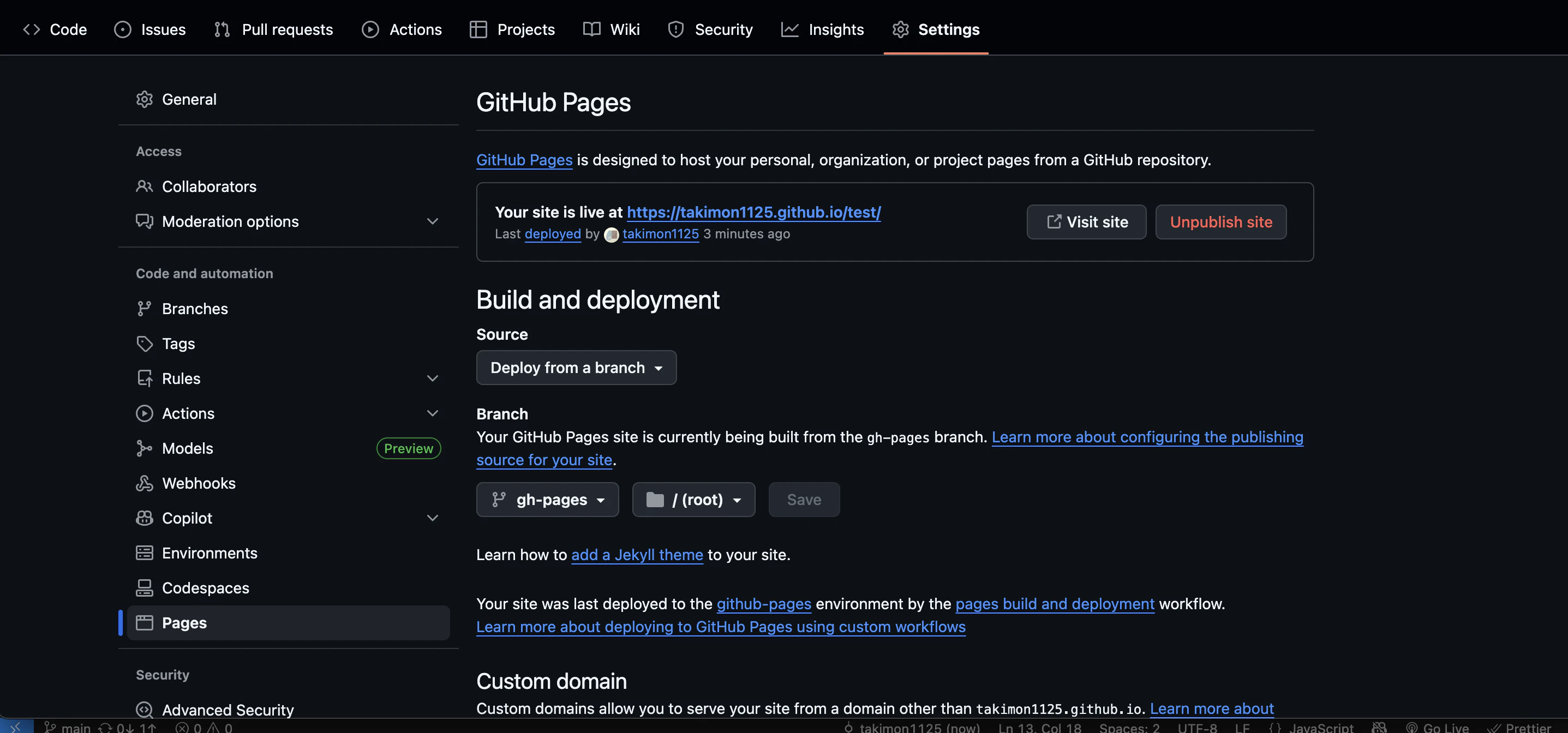1568x733 pixels.
Task: Click the remote window icon in status bar
Action: [16, 727]
